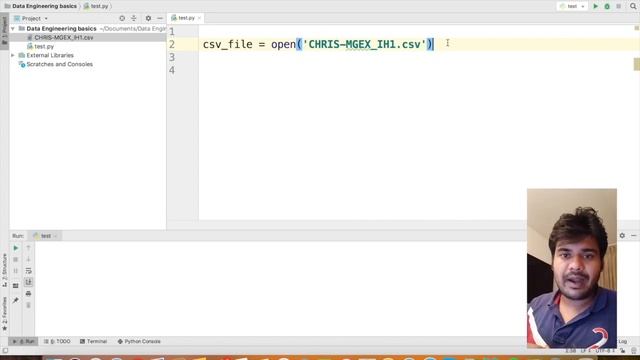Click the pause output icon in Run panel
This screenshot has width=640, height=360.
point(16,271)
